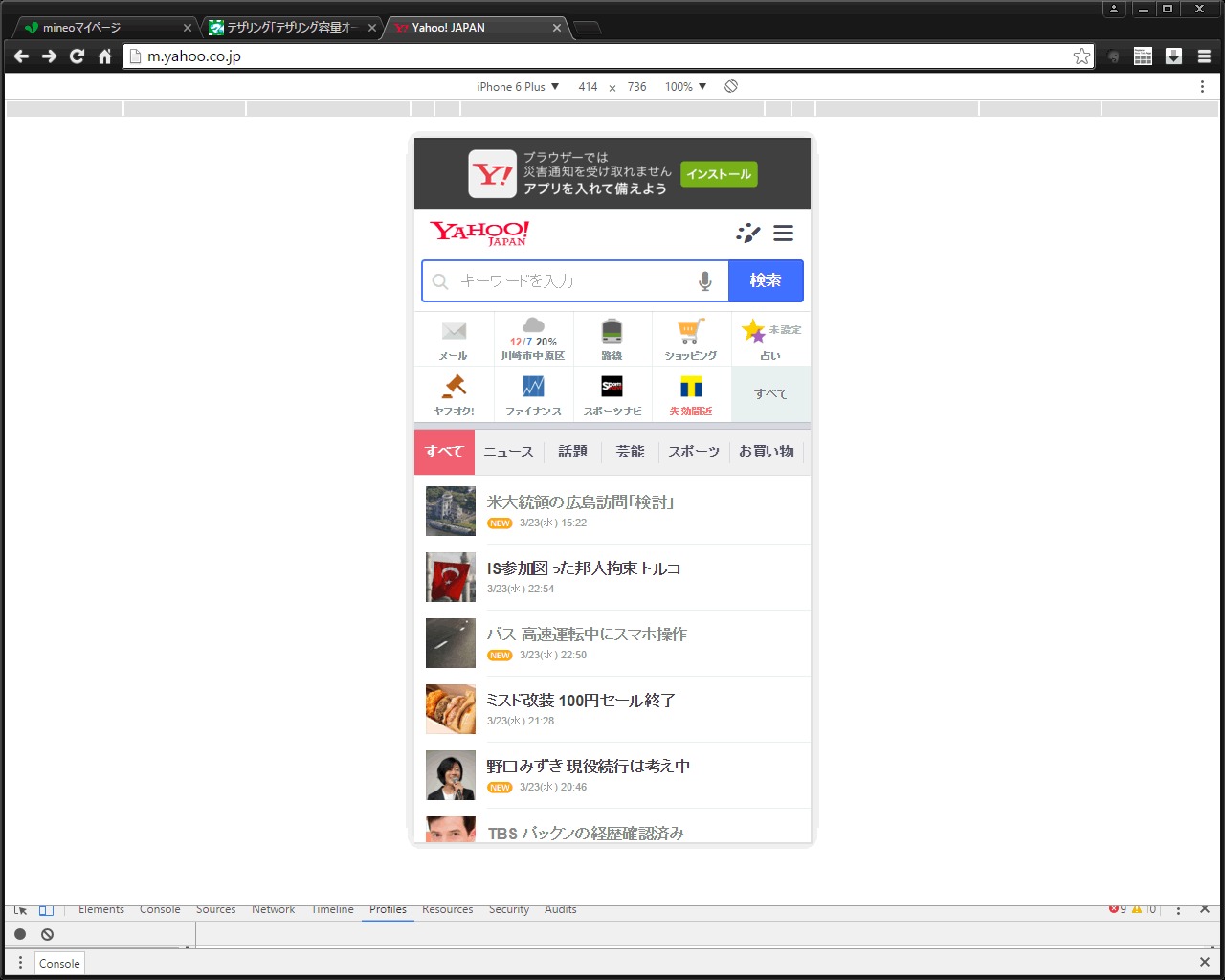The width and height of the screenshot is (1225, 980).
Task: Toggle the inspect element selector
Action: click(20, 909)
